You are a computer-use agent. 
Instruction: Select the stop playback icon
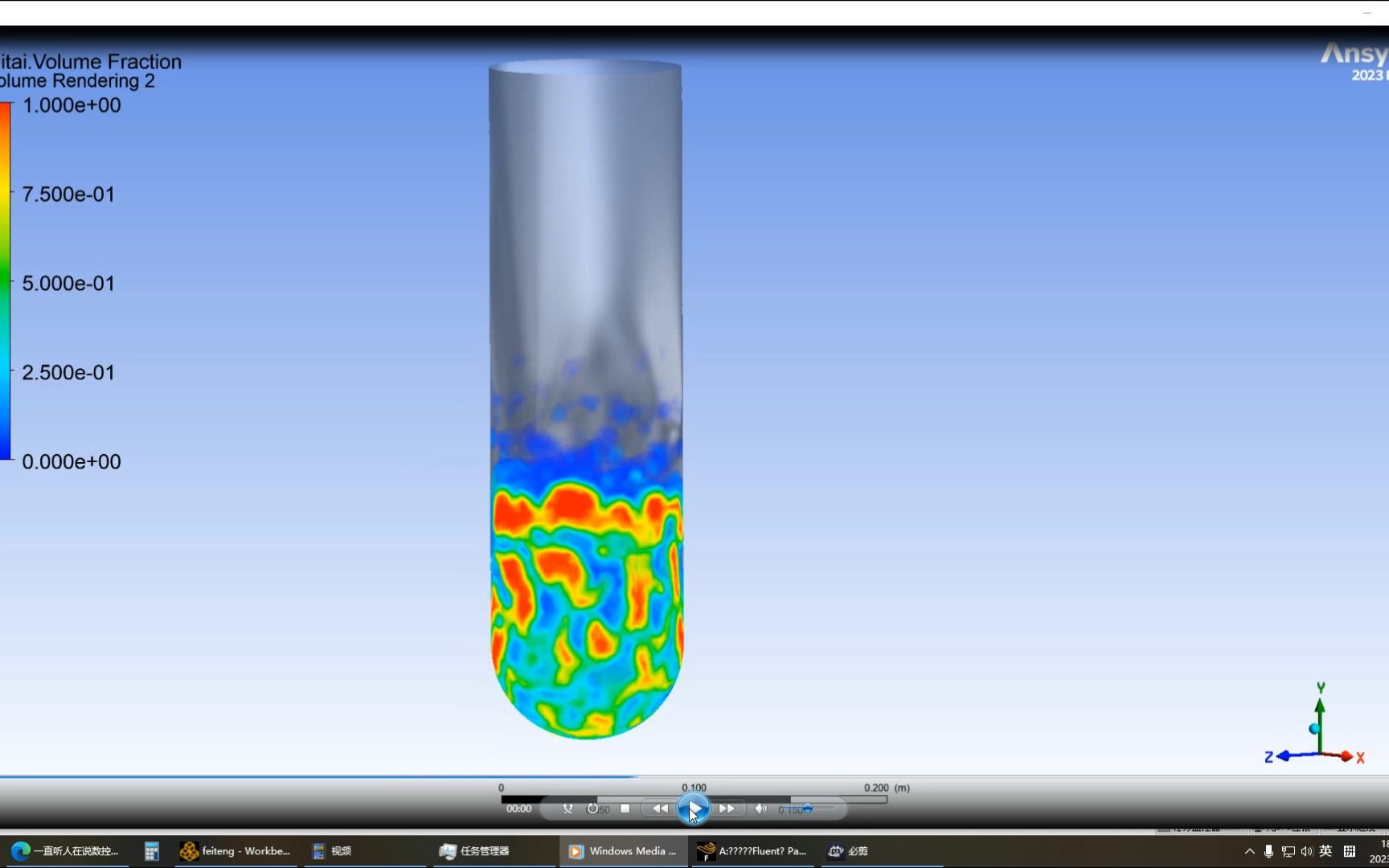click(626, 809)
